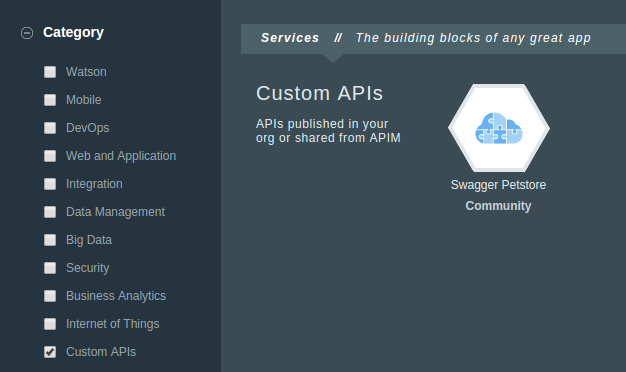Select the Services header tab

click(290, 38)
